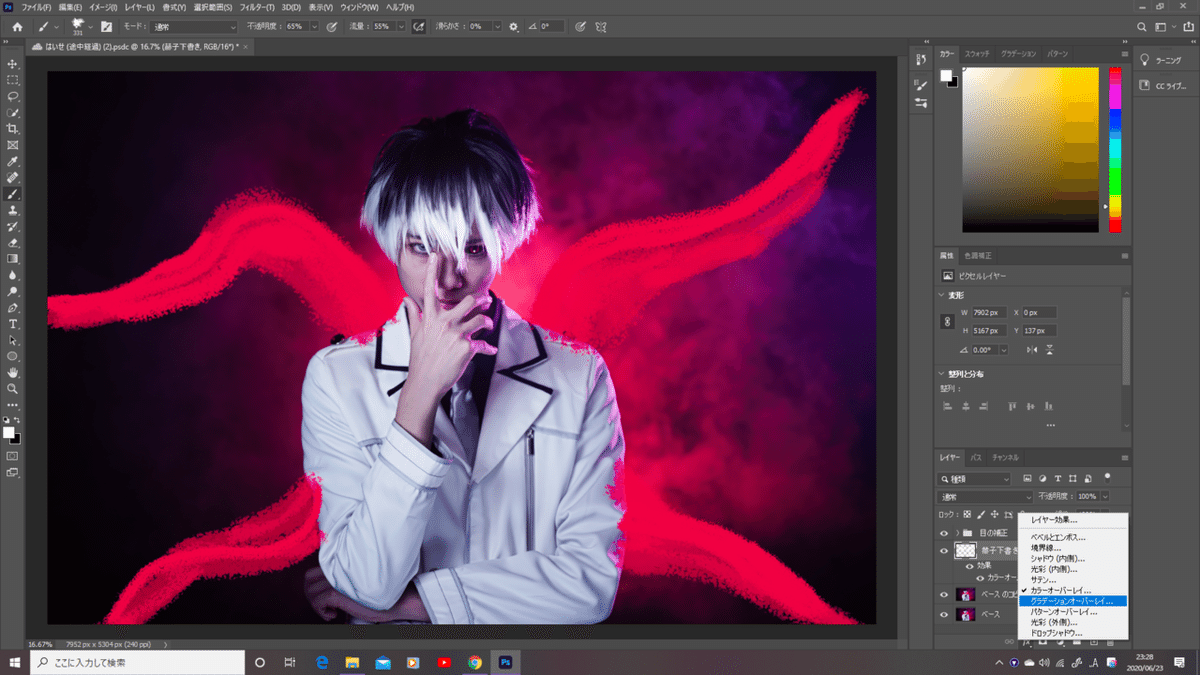Click the hue slider strip in Color panel
Viewport: 1200px width, 675px height.
pyautogui.click(x=1115, y=150)
